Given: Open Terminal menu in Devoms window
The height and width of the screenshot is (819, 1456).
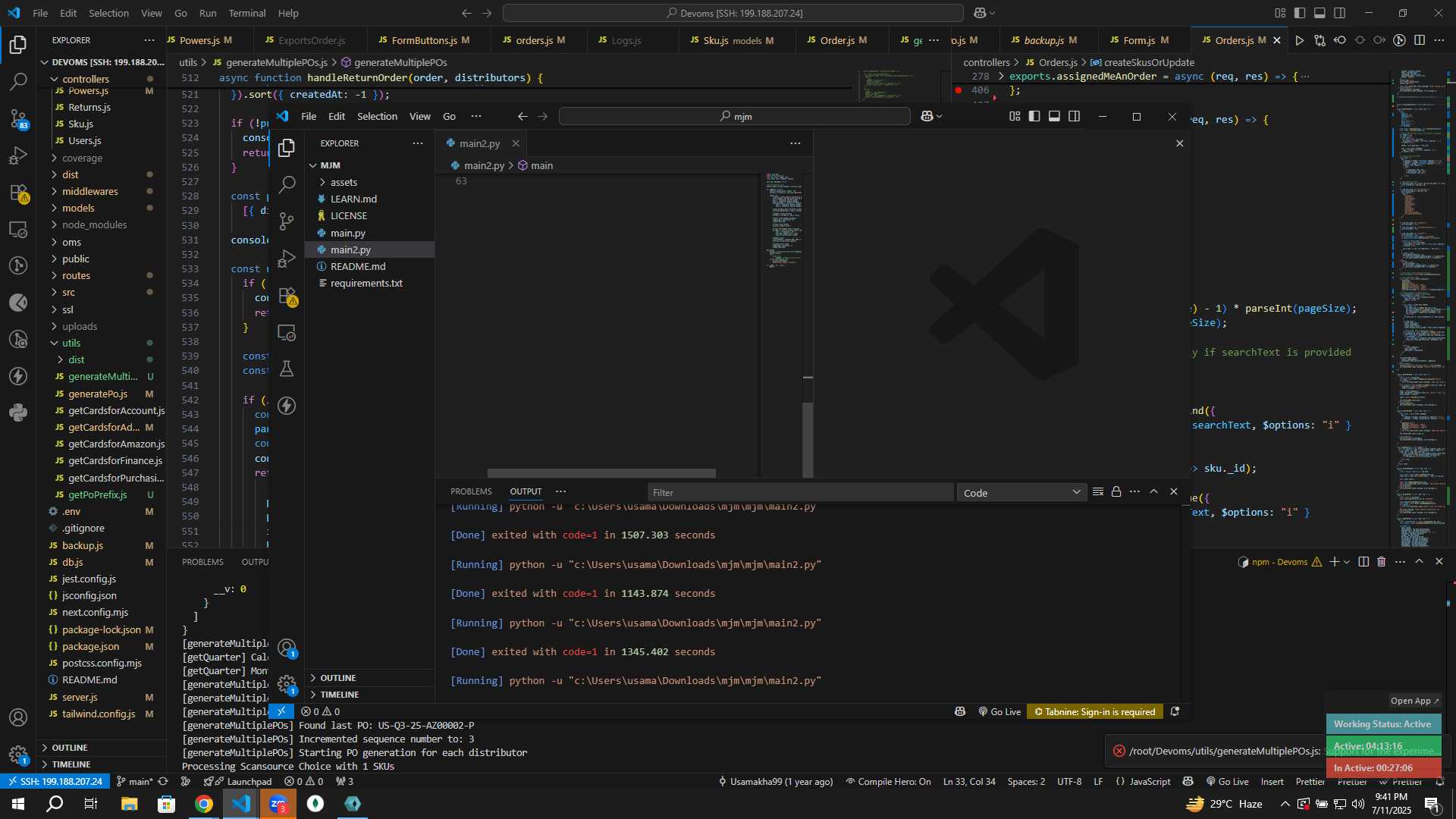Looking at the screenshot, I should click(x=247, y=13).
